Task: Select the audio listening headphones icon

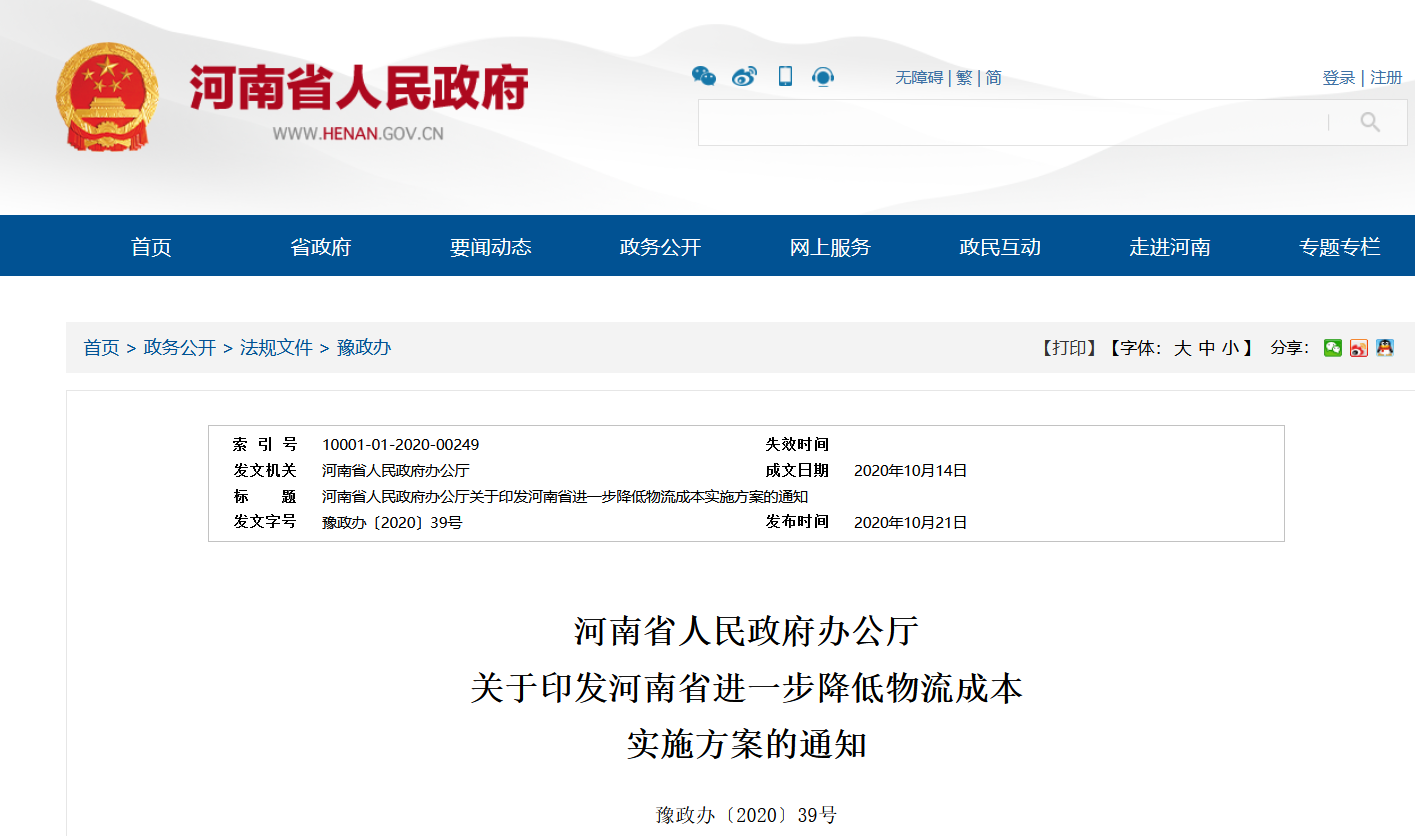Action: click(x=822, y=76)
